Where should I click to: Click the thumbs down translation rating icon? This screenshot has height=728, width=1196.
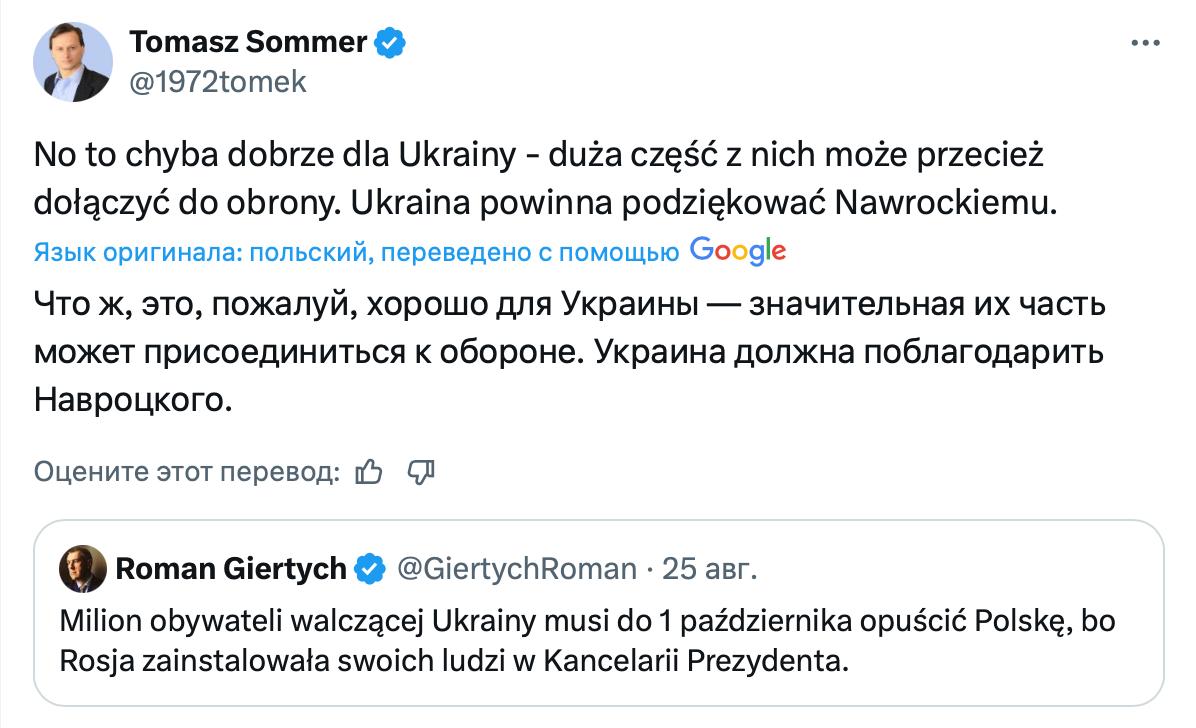tap(420, 472)
